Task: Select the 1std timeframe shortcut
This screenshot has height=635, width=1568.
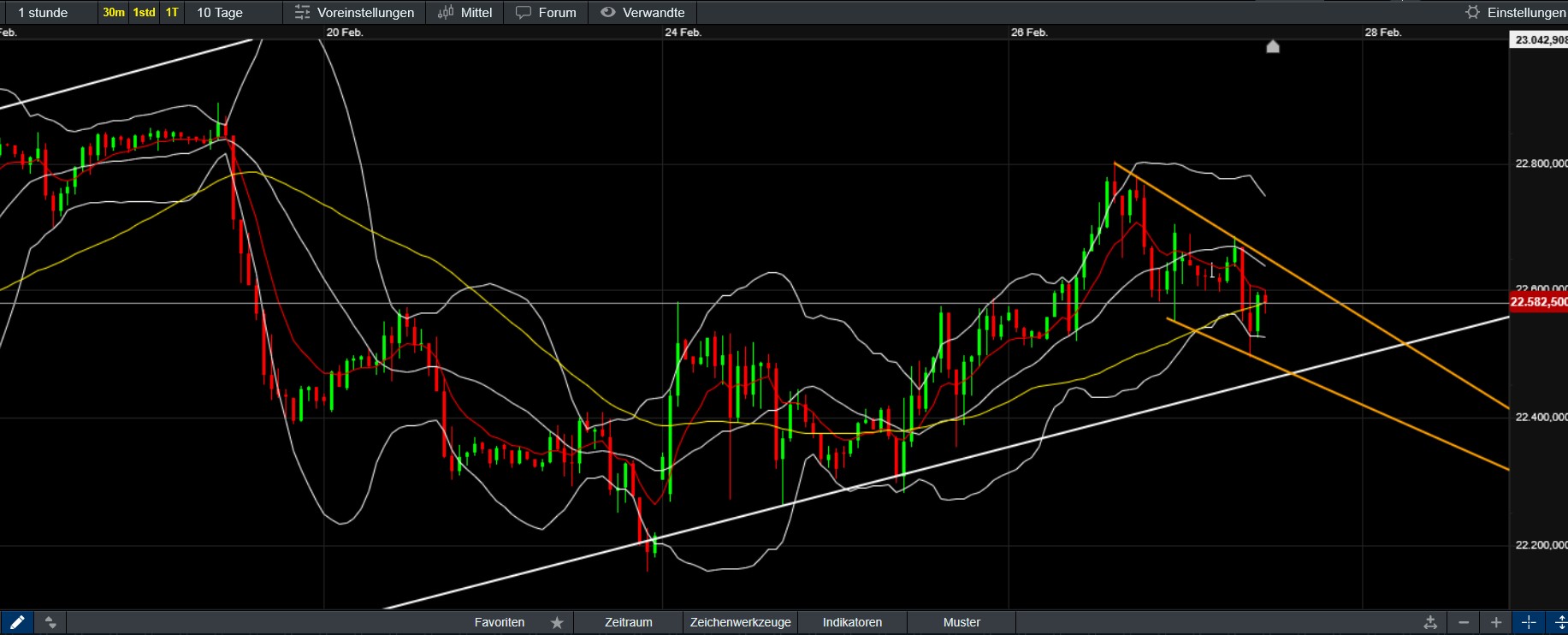Action: 145,12
